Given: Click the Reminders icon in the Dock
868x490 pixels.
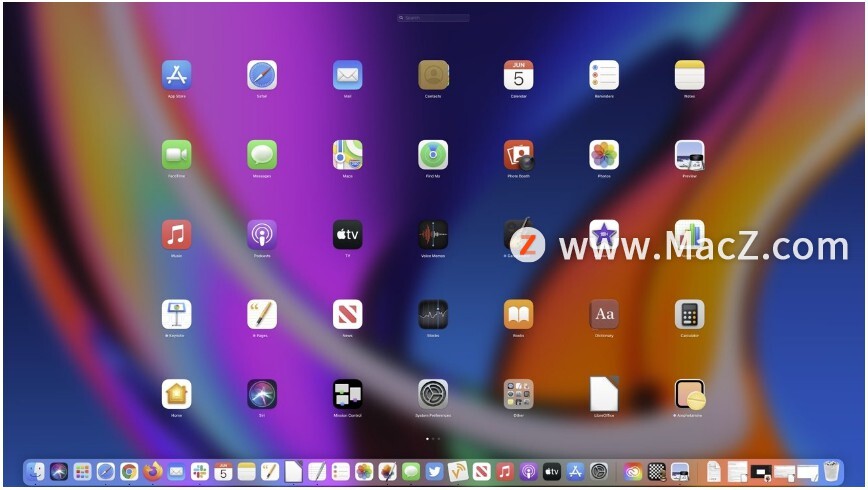Looking at the screenshot, I should click(340, 472).
